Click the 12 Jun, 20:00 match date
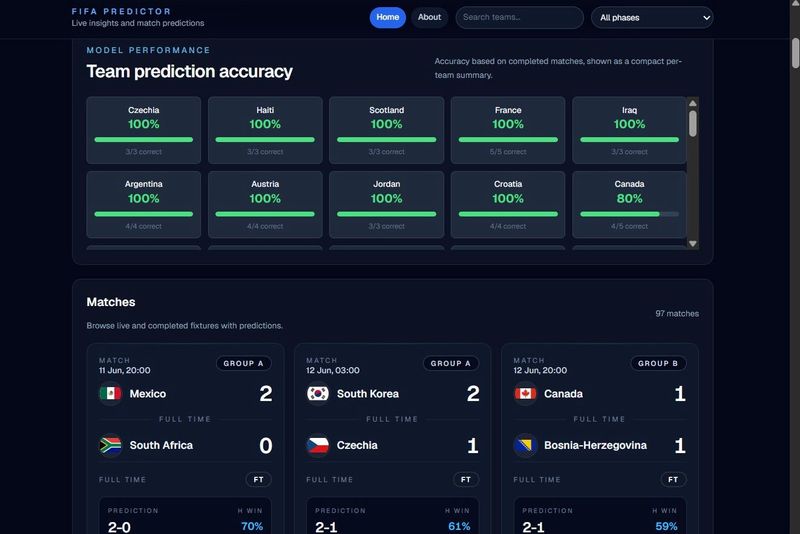The height and width of the screenshot is (534, 800). [x=540, y=370]
